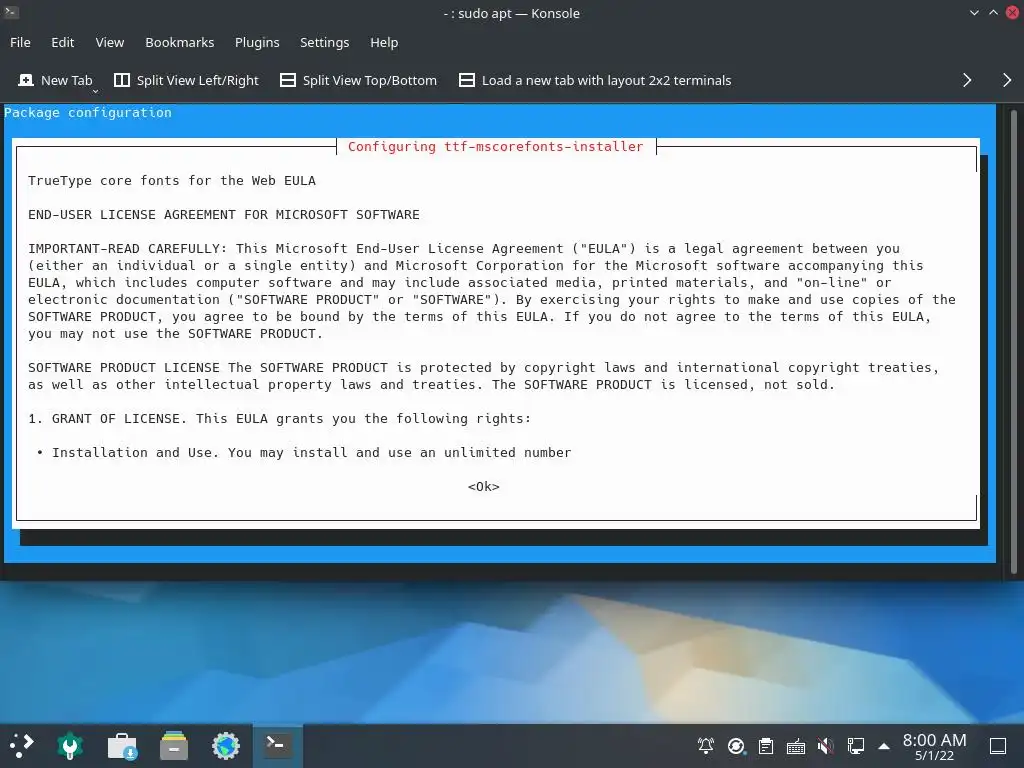
Task: Open the View menu
Action: click(110, 42)
